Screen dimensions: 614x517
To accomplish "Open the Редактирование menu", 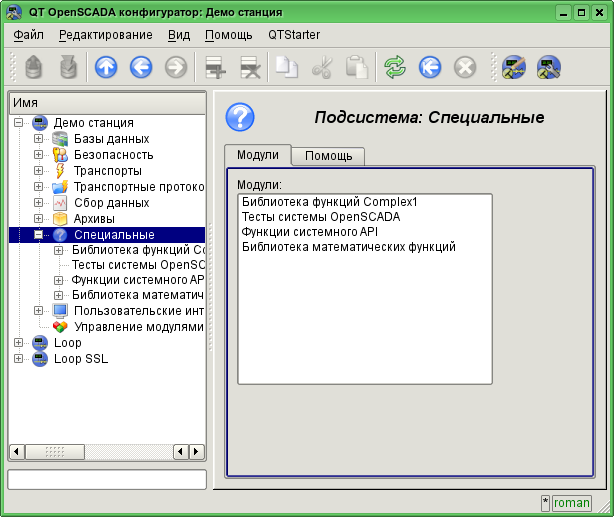I will click(x=106, y=35).
